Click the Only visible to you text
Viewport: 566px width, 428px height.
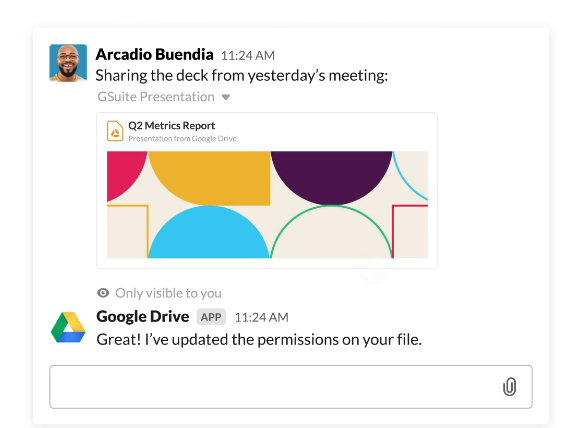coord(168,293)
